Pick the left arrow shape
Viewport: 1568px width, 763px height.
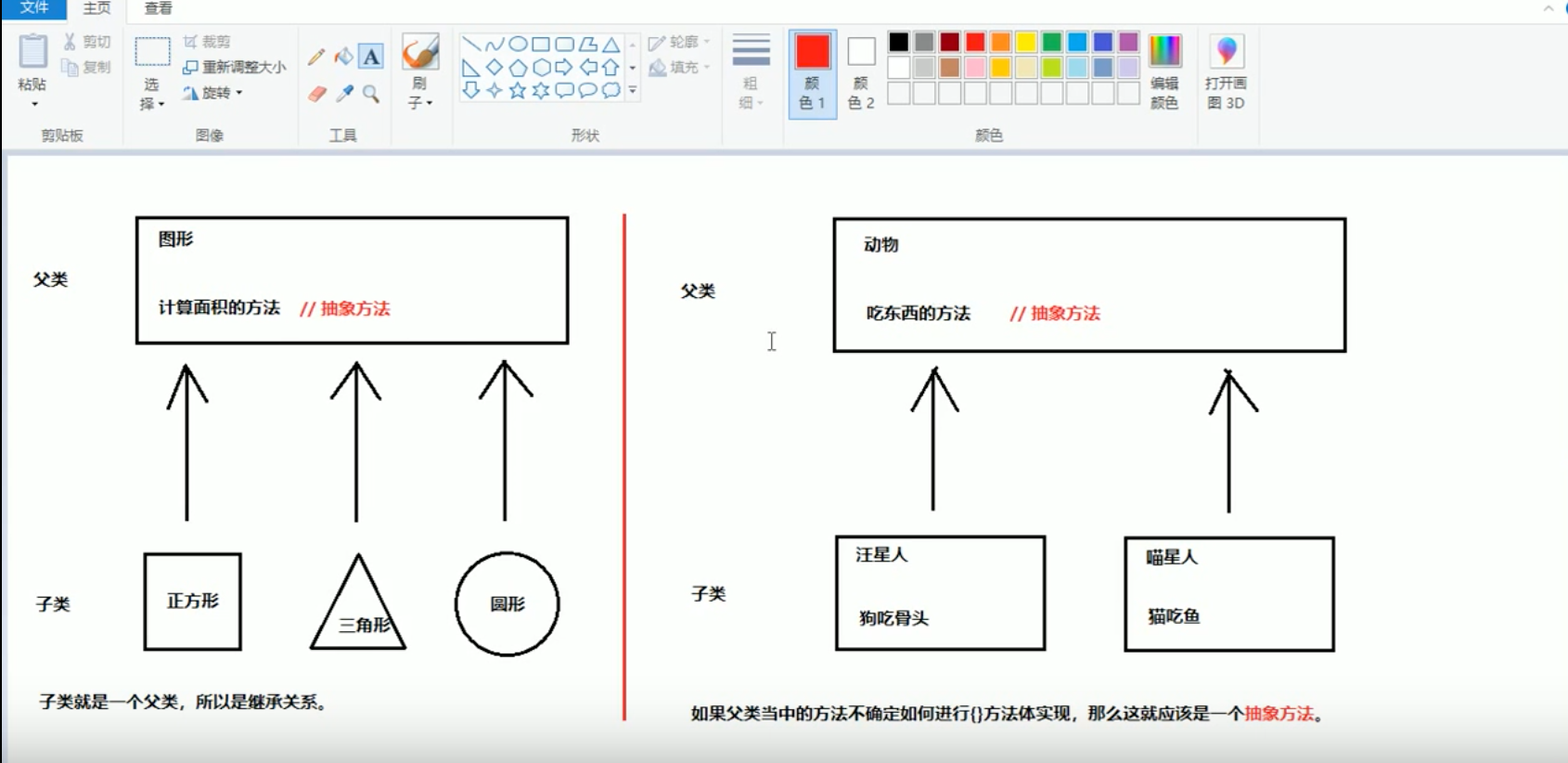pyautogui.click(x=587, y=68)
